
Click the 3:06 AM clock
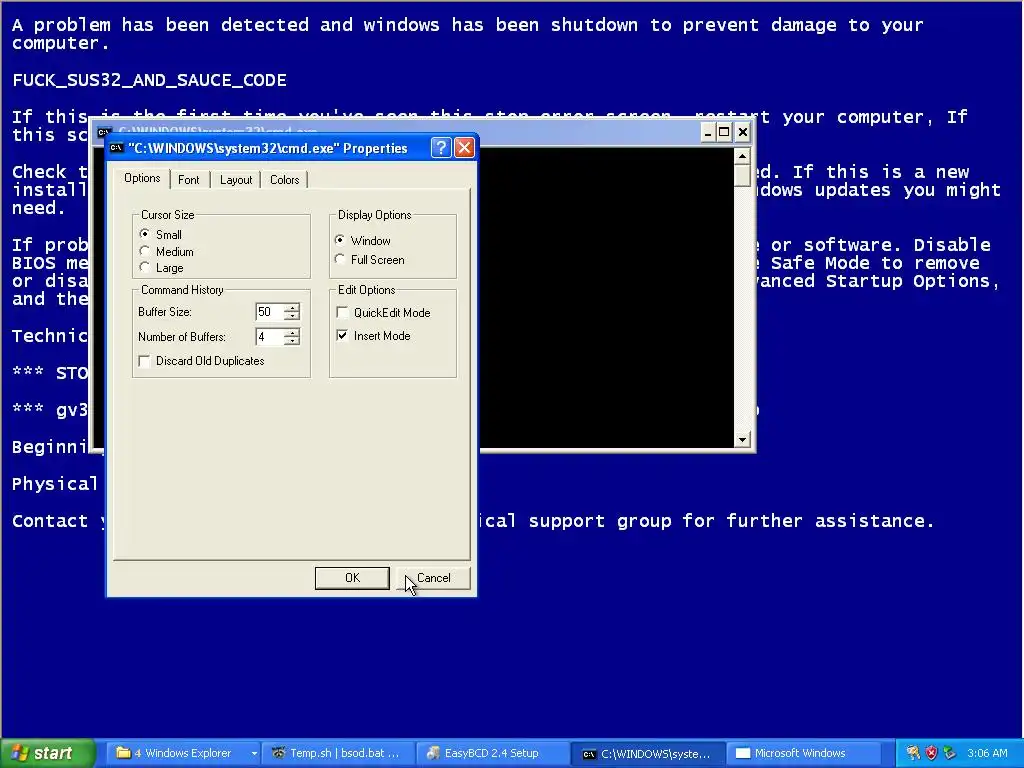pyautogui.click(x=987, y=753)
